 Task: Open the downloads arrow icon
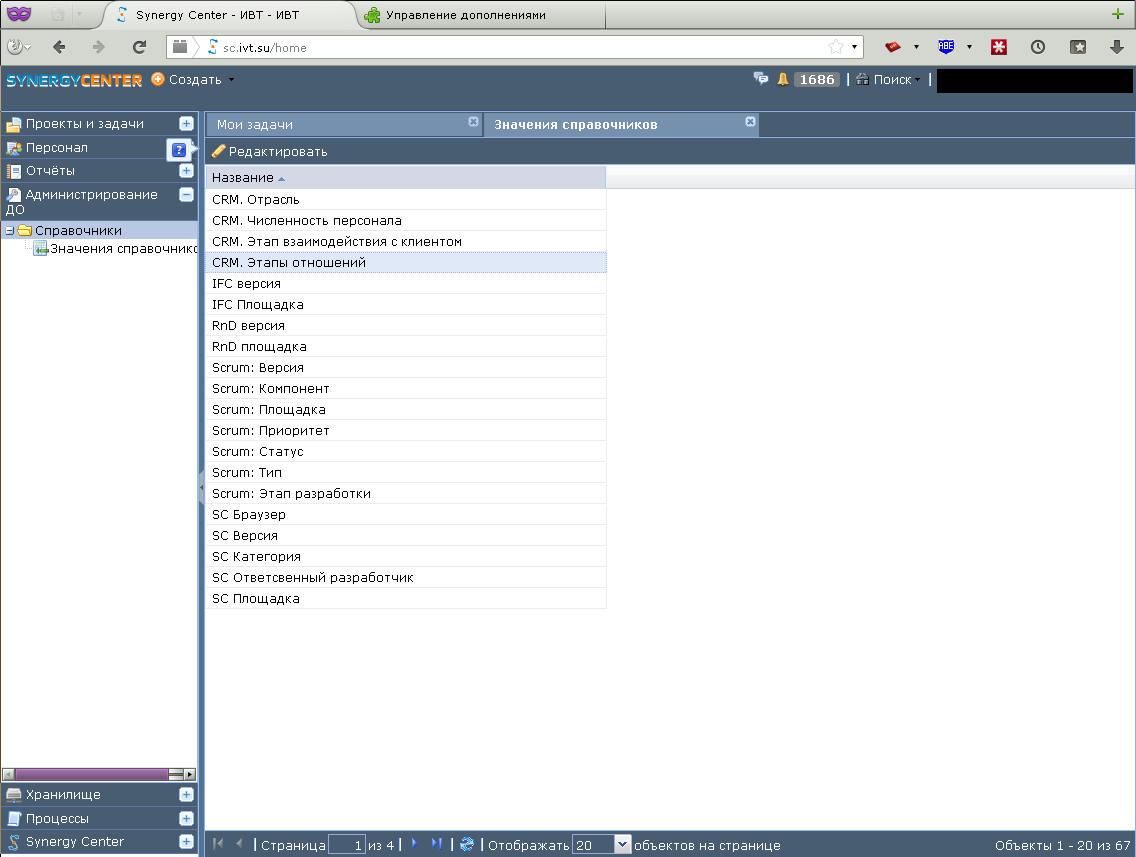pos(1116,47)
